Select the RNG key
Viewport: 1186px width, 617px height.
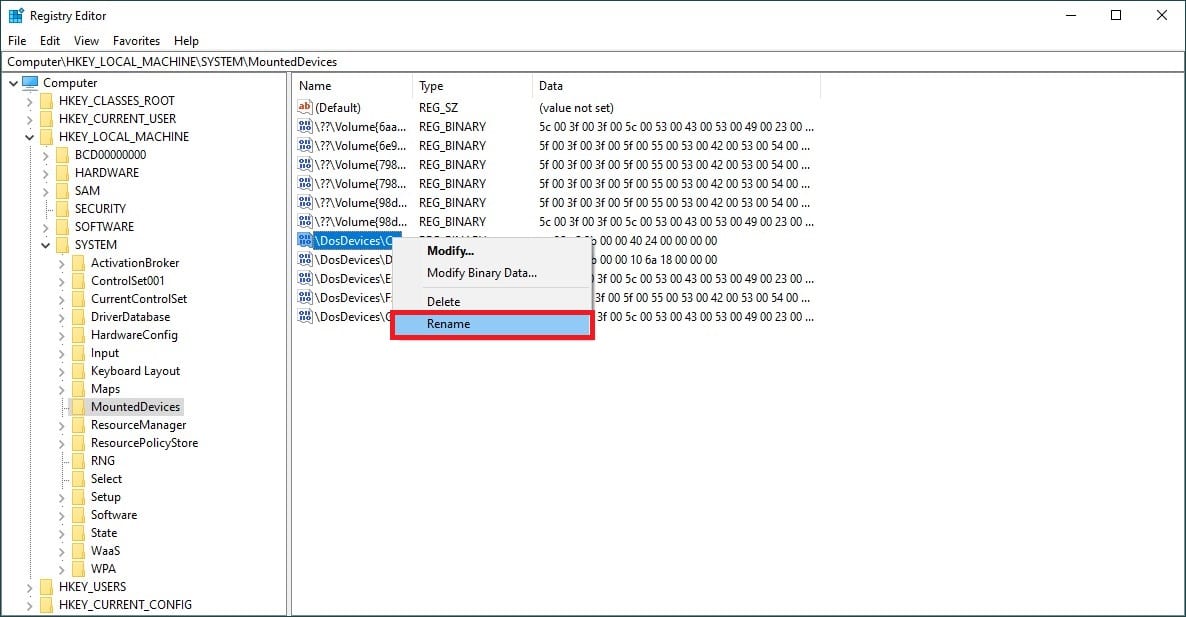(103, 461)
